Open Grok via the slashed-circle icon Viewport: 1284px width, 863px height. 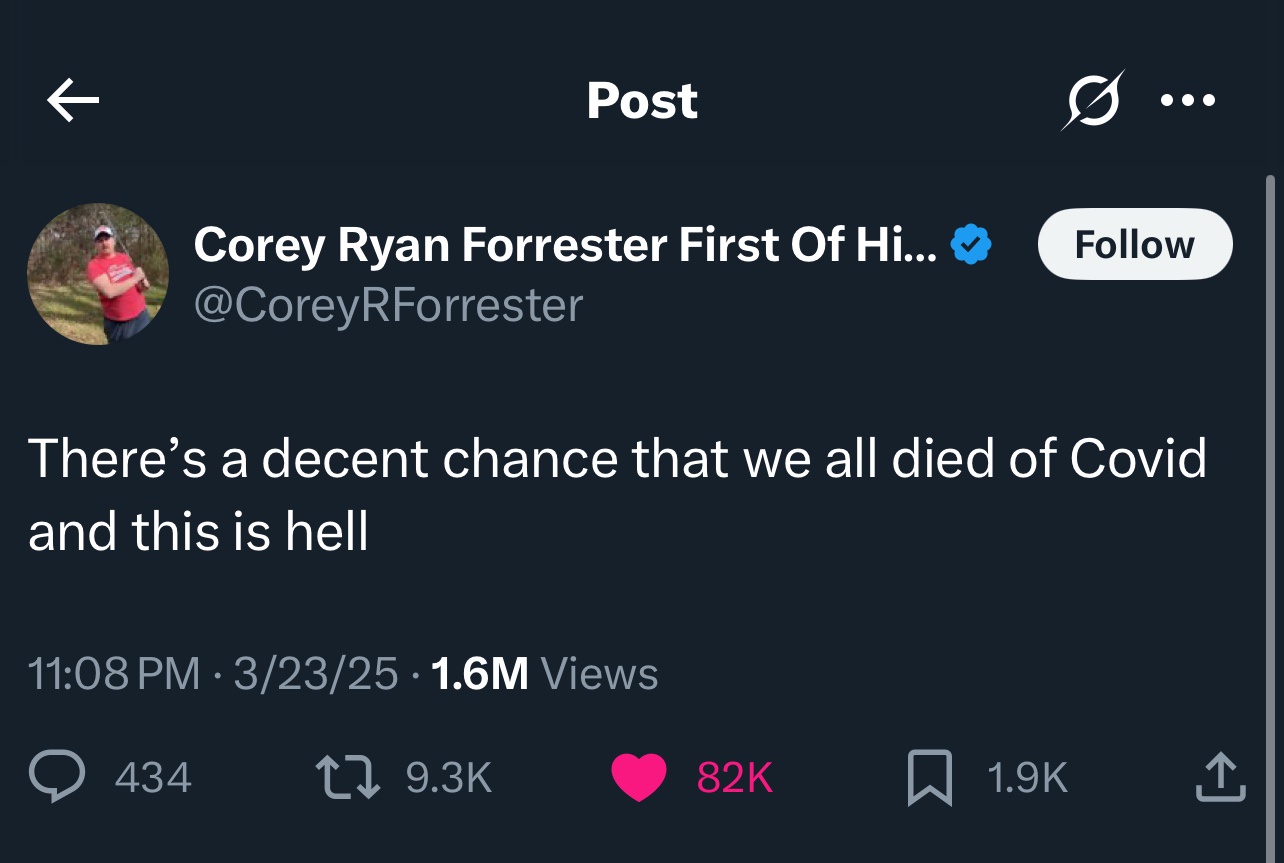pyautogui.click(x=1092, y=100)
